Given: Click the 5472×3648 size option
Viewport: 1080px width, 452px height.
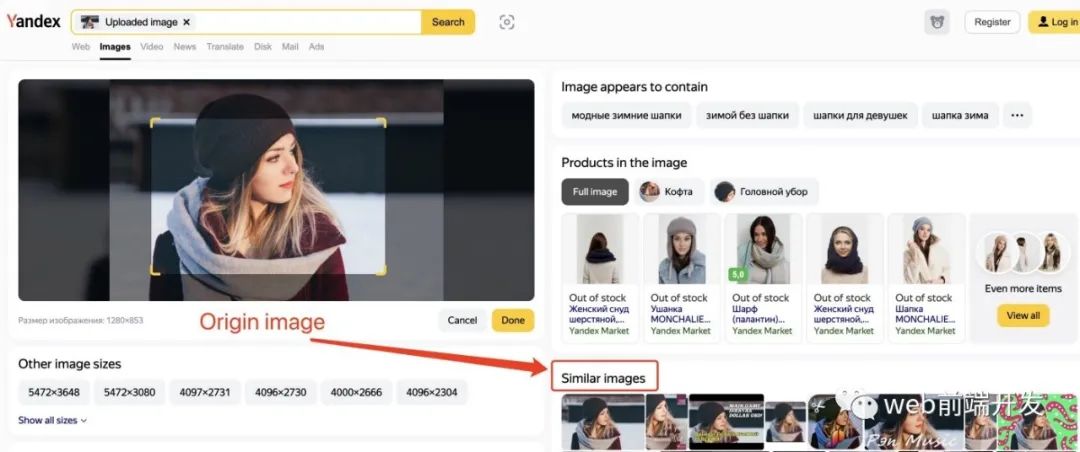Looking at the screenshot, I should pos(54,392).
